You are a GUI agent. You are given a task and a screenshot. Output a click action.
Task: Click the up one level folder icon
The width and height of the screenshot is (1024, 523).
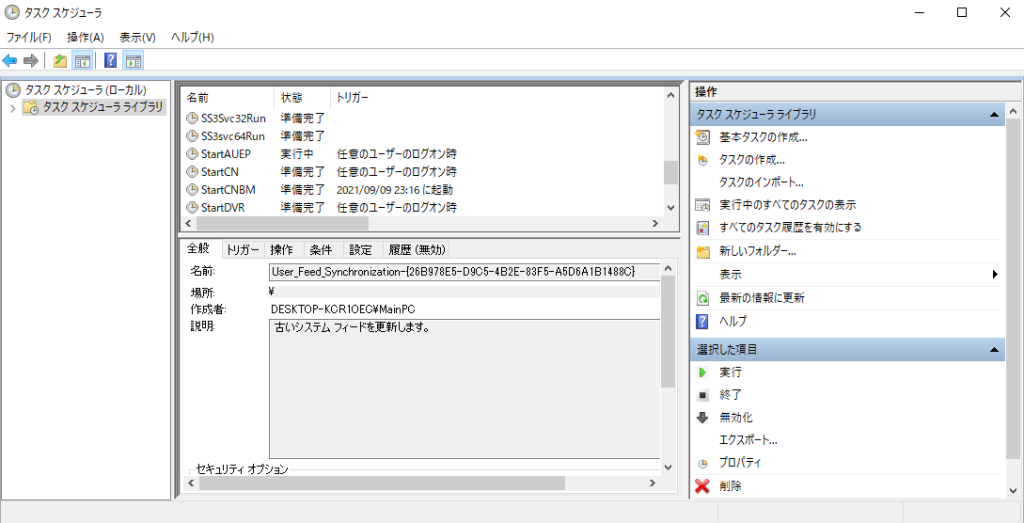pyautogui.click(x=60, y=61)
